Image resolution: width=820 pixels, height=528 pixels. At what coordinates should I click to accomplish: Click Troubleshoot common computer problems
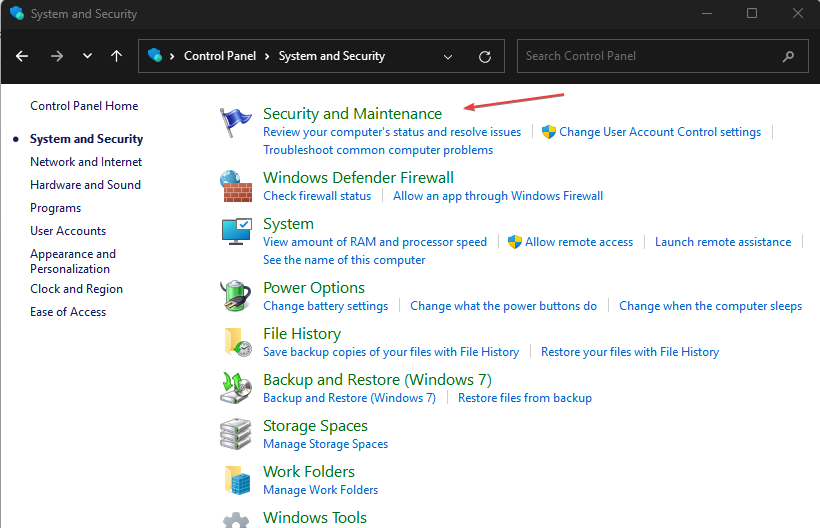click(x=378, y=150)
